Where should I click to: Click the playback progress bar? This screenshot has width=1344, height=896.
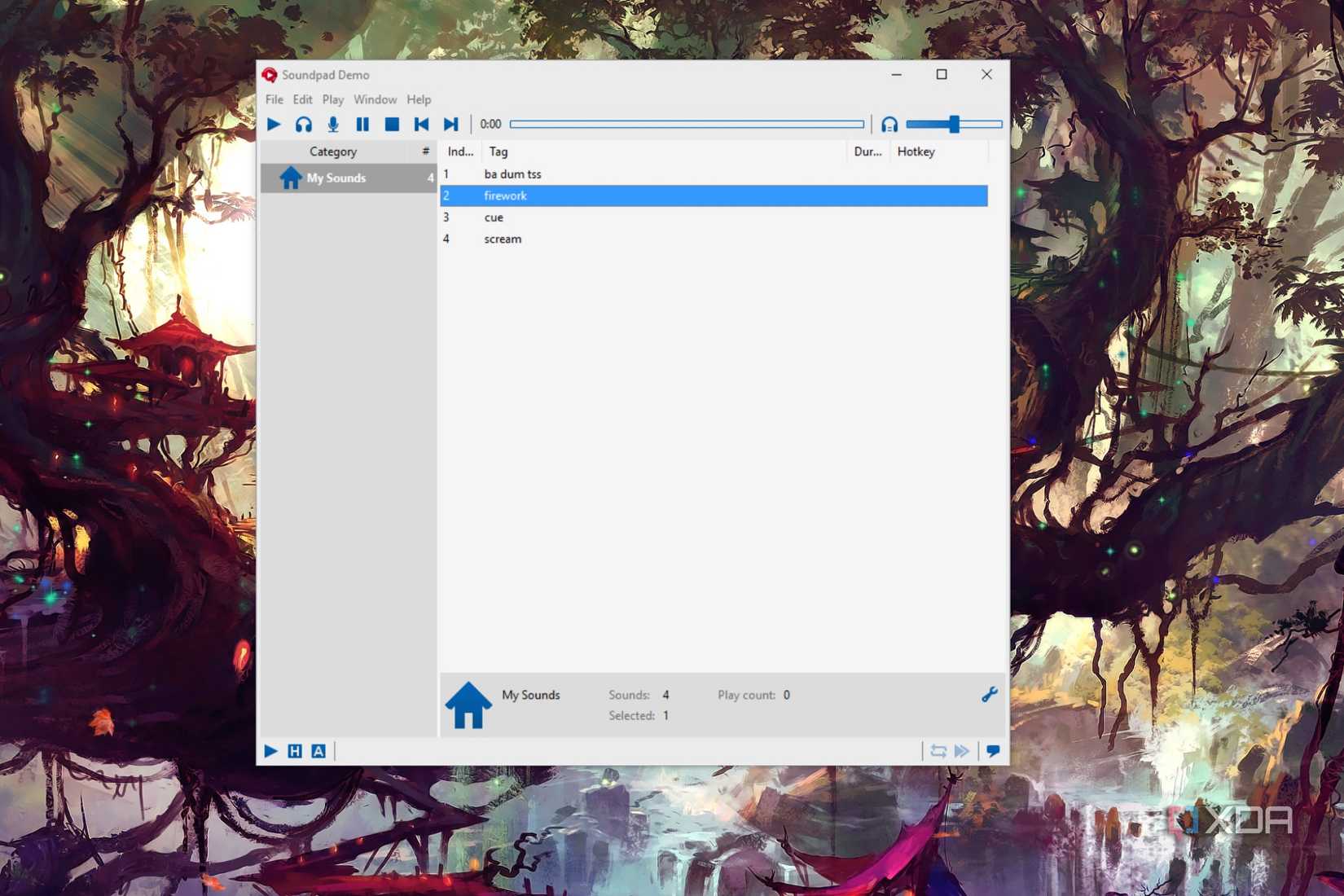687,125
